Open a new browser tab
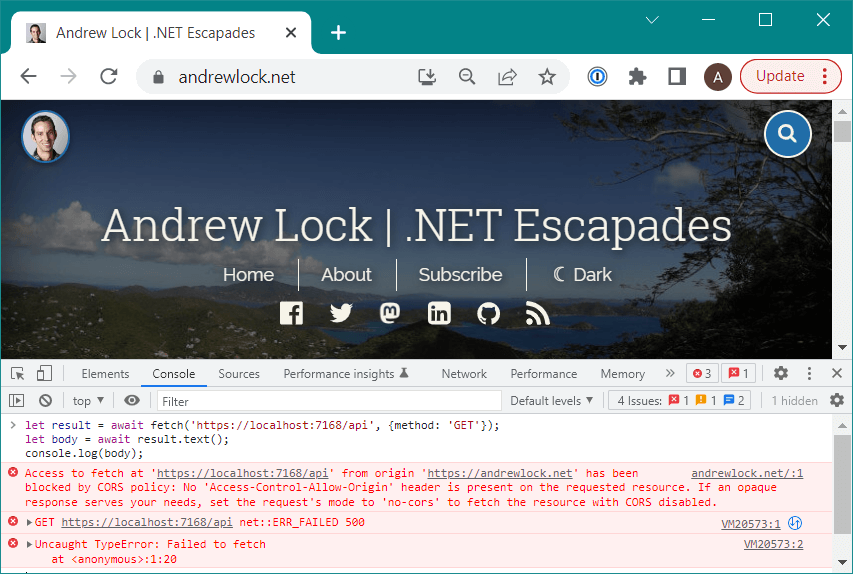 click(x=338, y=33)
